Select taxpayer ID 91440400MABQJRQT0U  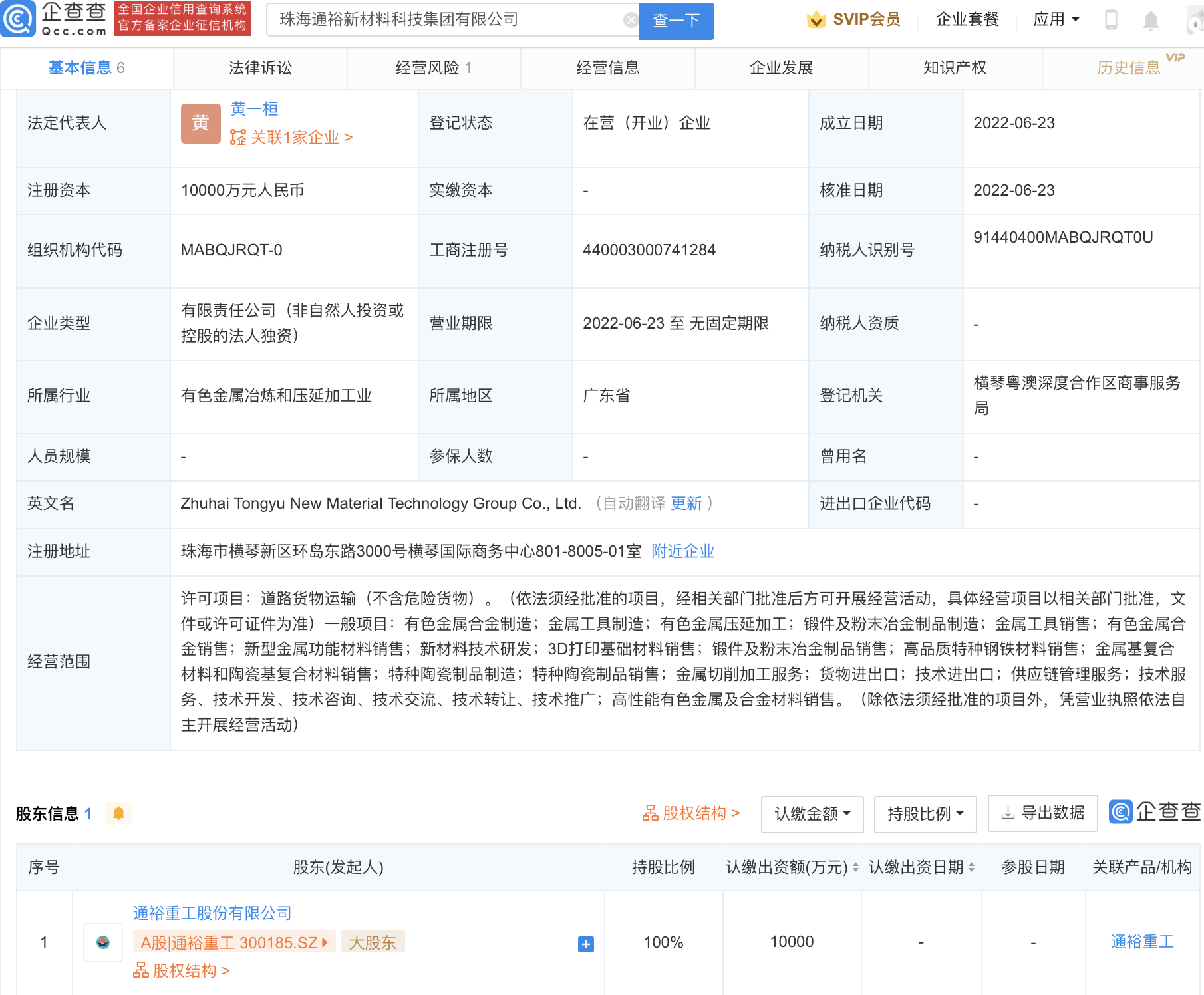(x=1063, y=237)
